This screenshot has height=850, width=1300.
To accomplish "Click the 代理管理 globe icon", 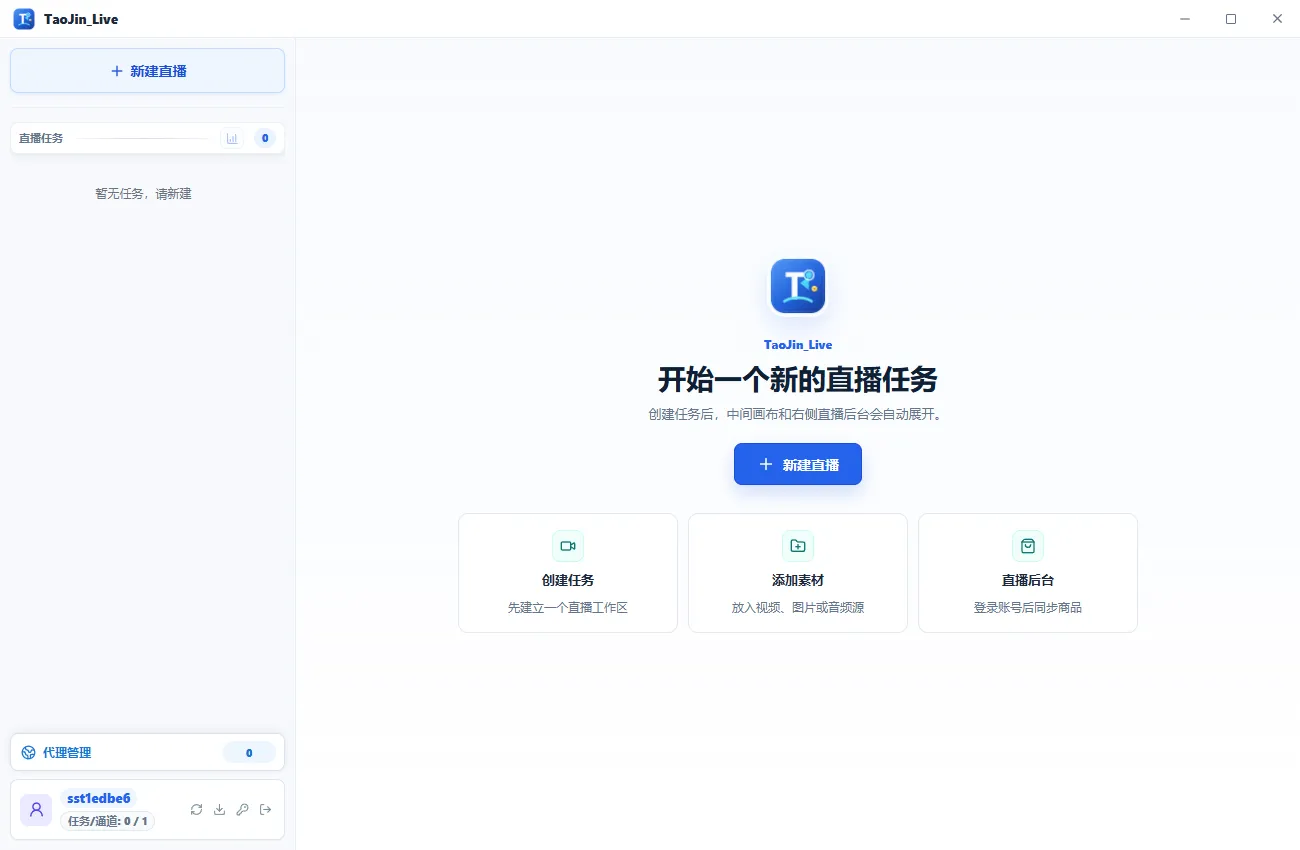I will (28, 753).
